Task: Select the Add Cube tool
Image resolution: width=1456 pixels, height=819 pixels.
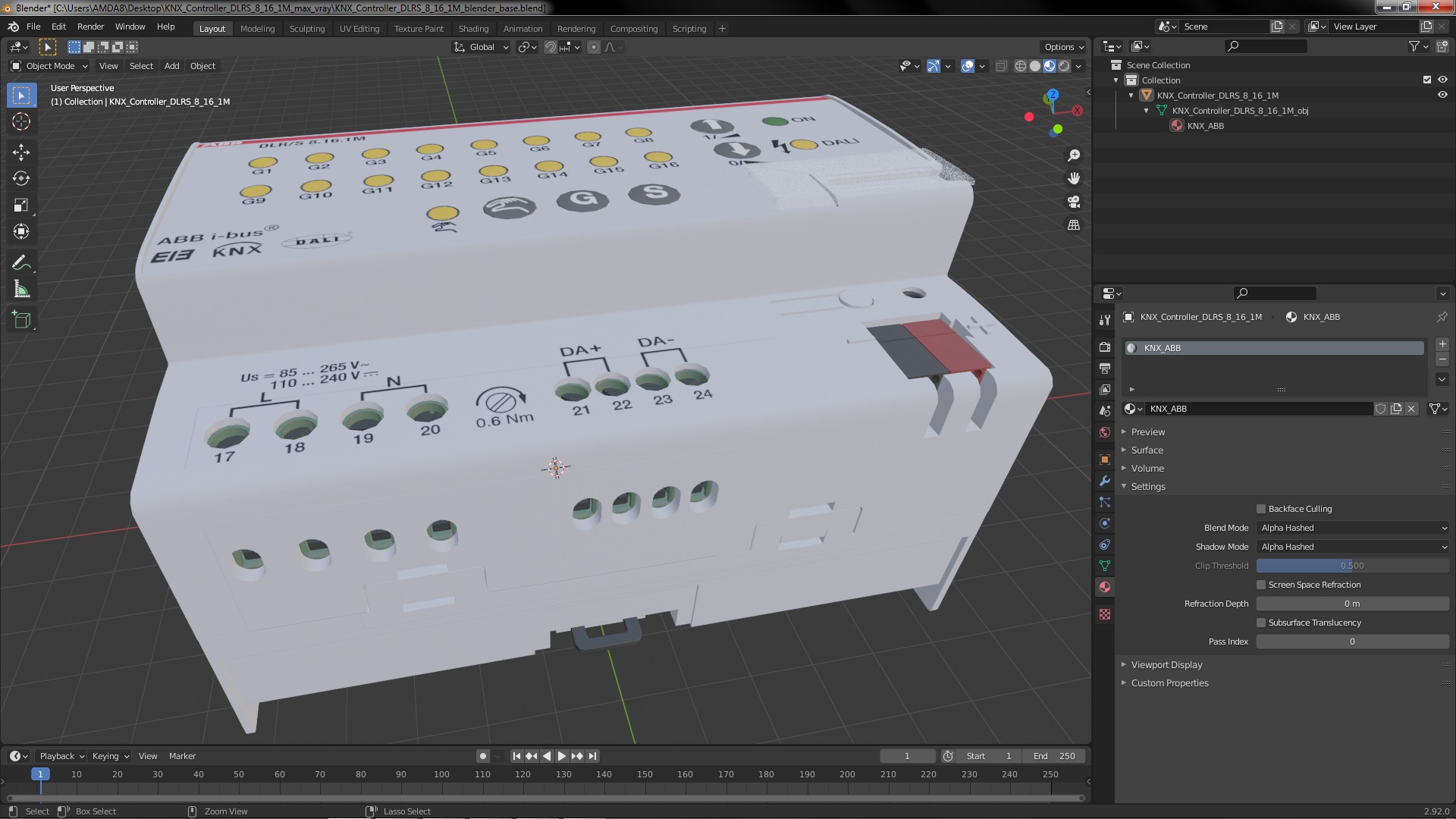Action: 21,320
